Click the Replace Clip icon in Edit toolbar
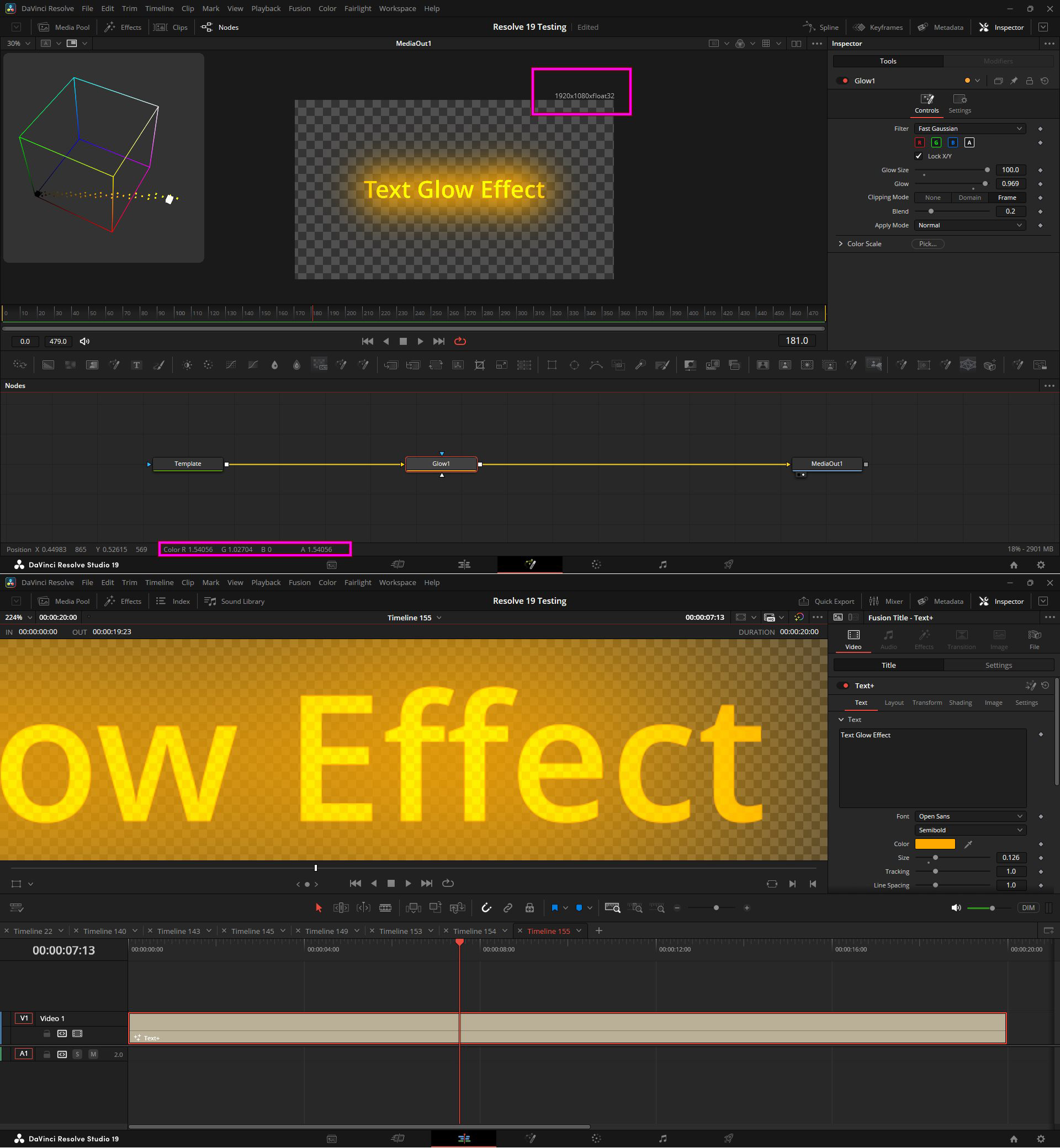1060x1148 pixels. [x=457, y=908]
